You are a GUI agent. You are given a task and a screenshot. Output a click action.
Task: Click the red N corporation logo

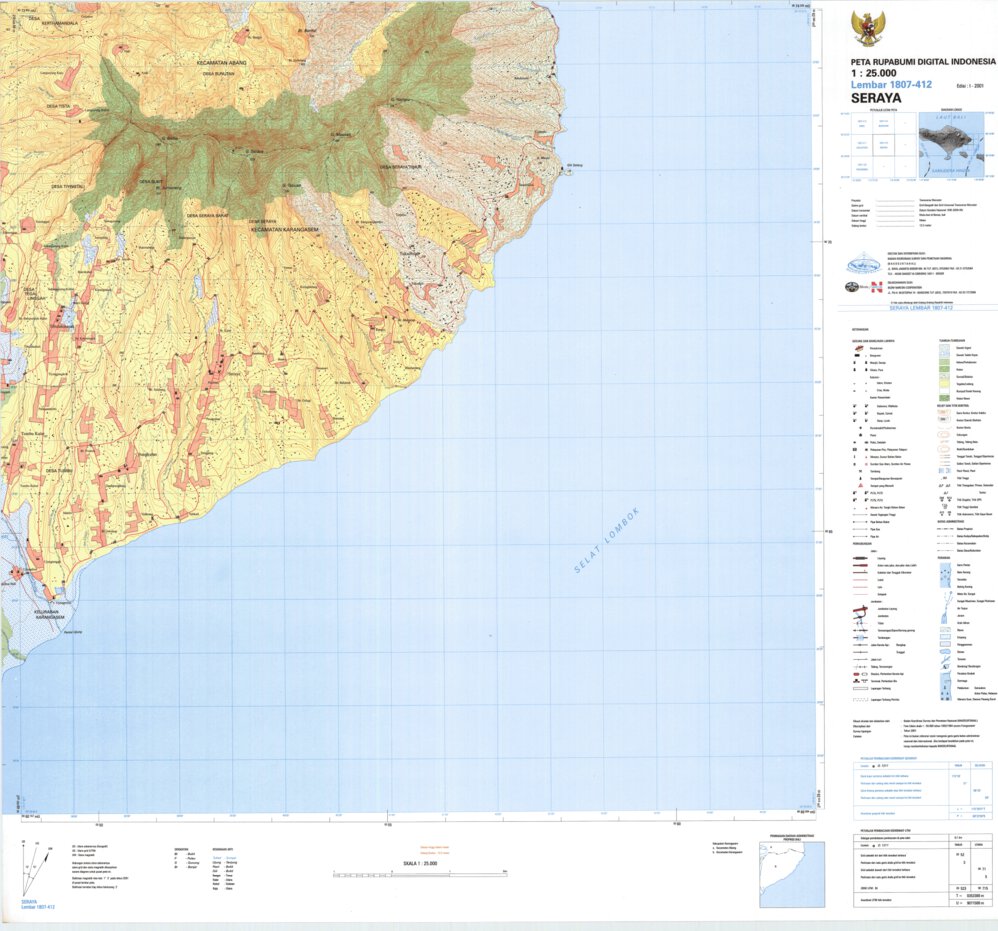click(875, 289)
